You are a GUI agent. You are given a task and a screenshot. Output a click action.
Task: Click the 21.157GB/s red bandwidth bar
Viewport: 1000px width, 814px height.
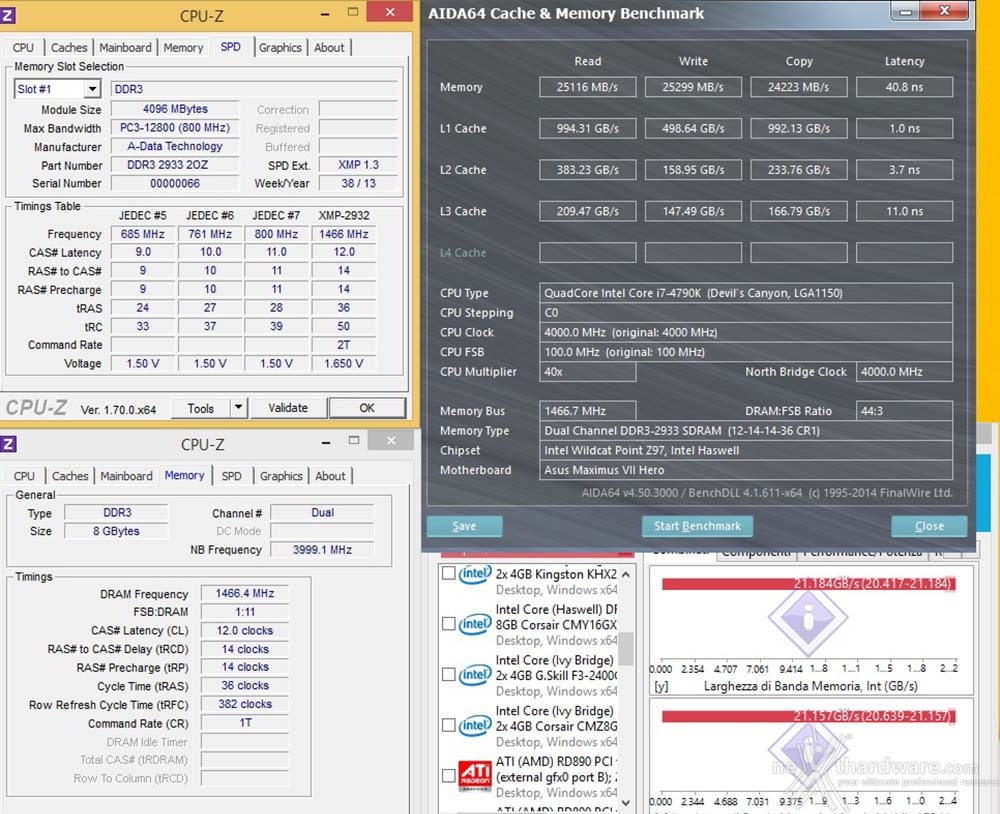pos(809,716)
